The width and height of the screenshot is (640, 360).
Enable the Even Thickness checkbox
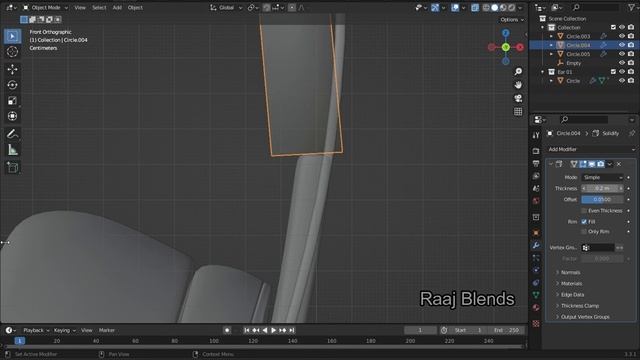584,211
